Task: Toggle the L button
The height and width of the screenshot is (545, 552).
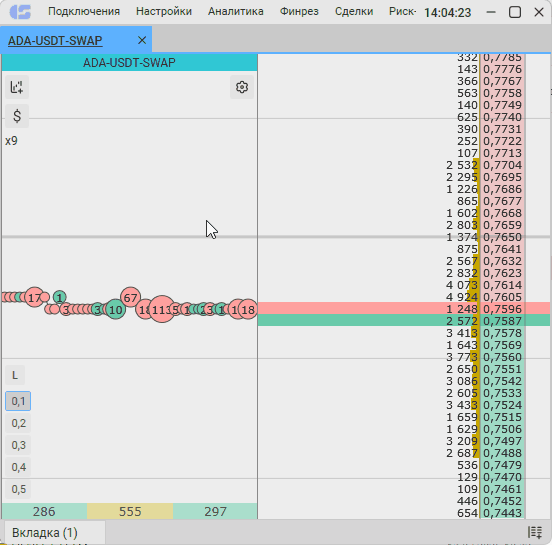Action: coord(15,375)
